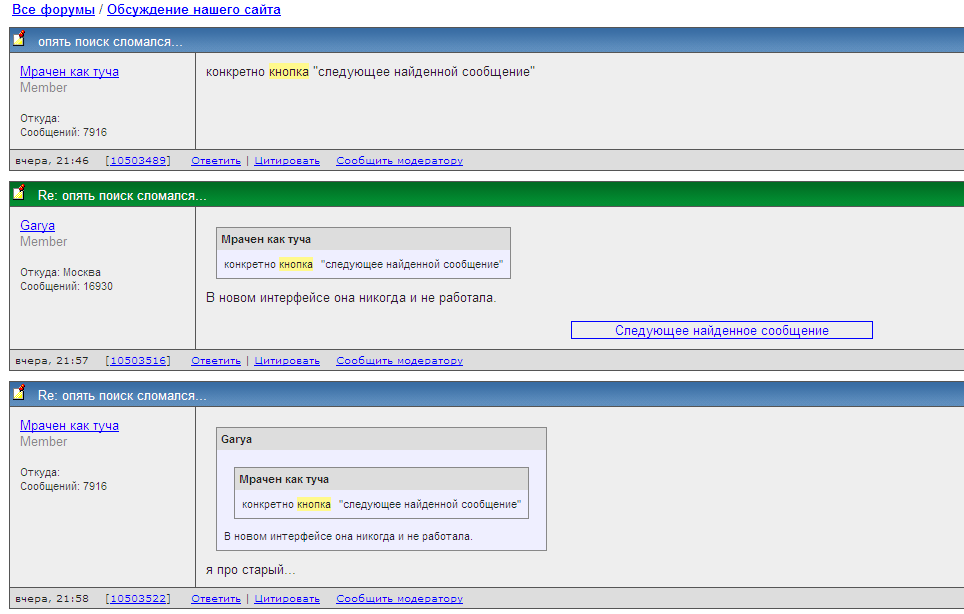964x614 pixels.
Task: Open message ID link 10503489
Action: point(138,161)
